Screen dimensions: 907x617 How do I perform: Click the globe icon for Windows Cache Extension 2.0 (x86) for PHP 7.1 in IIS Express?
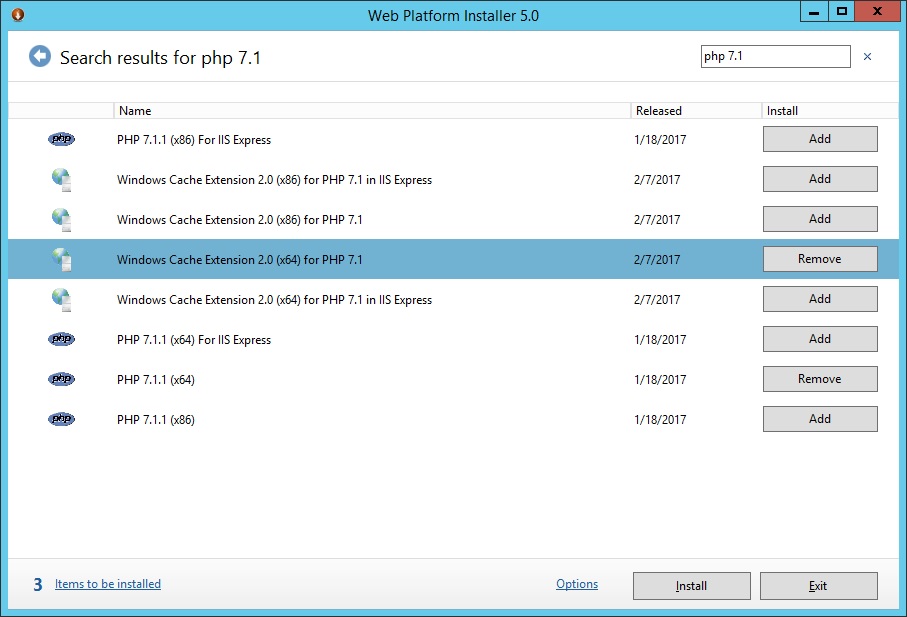click(61, 180)
